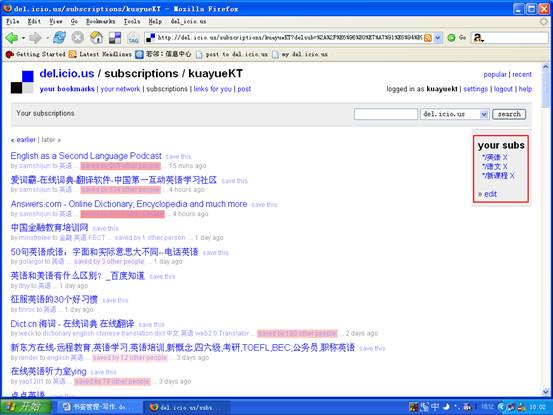Click the search button
The height and width of the screenshot is (415, 553).
tap(509, 114)
